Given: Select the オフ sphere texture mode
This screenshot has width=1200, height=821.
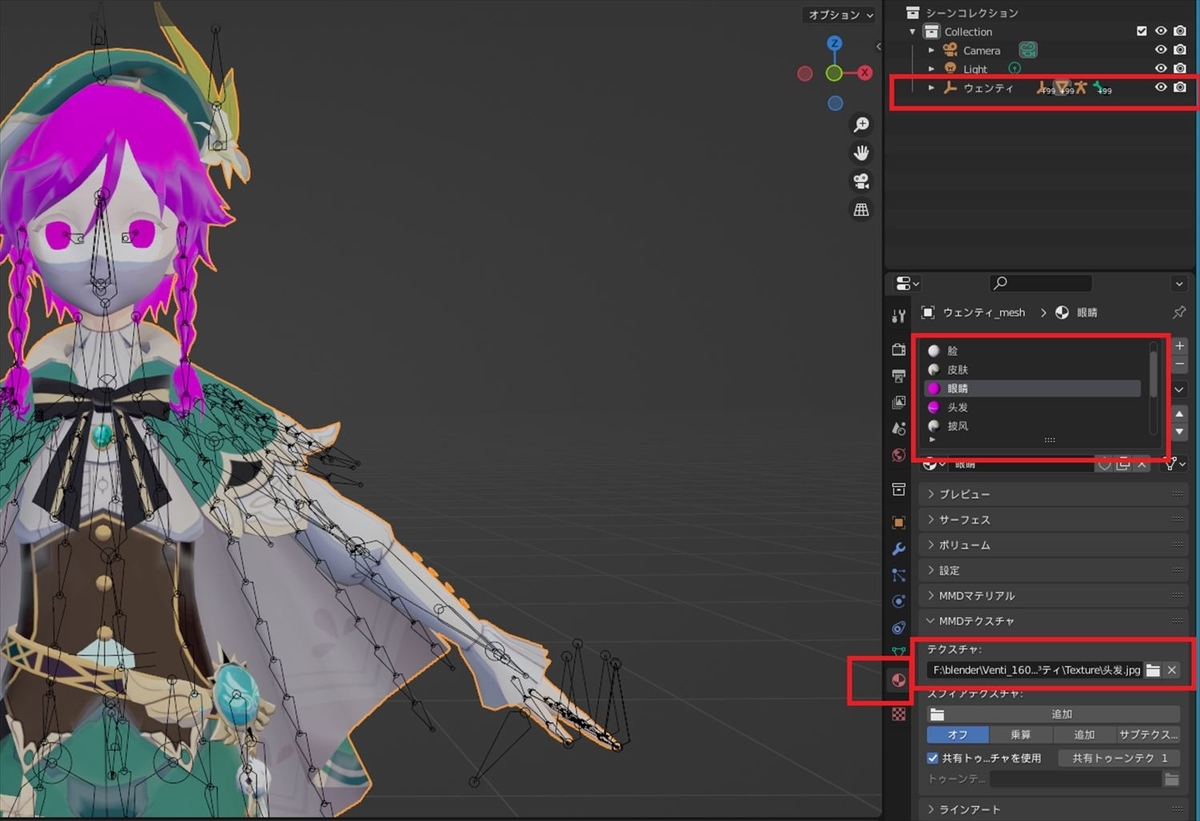Looking at the screenshot, I should click(x=957, y=735).
